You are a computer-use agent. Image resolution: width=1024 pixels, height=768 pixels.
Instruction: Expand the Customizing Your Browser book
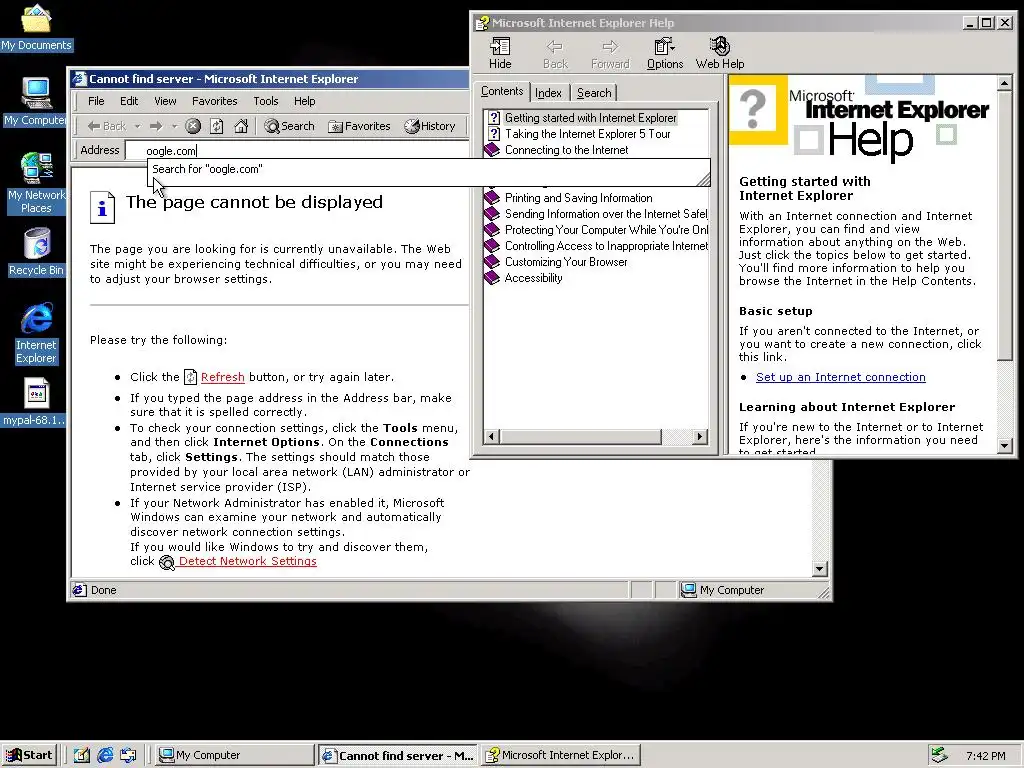(x=556, y=262)
